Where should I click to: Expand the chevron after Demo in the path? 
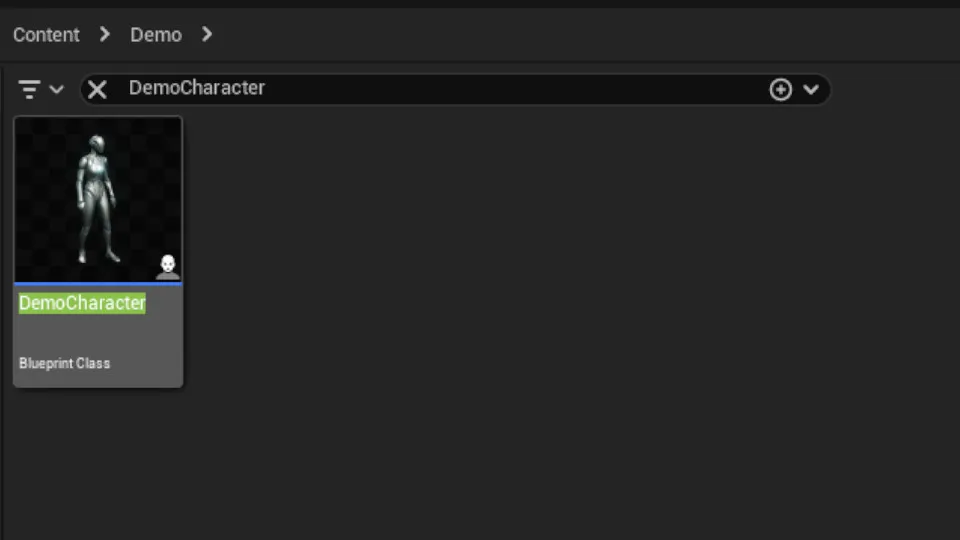[x=207, y=34]
